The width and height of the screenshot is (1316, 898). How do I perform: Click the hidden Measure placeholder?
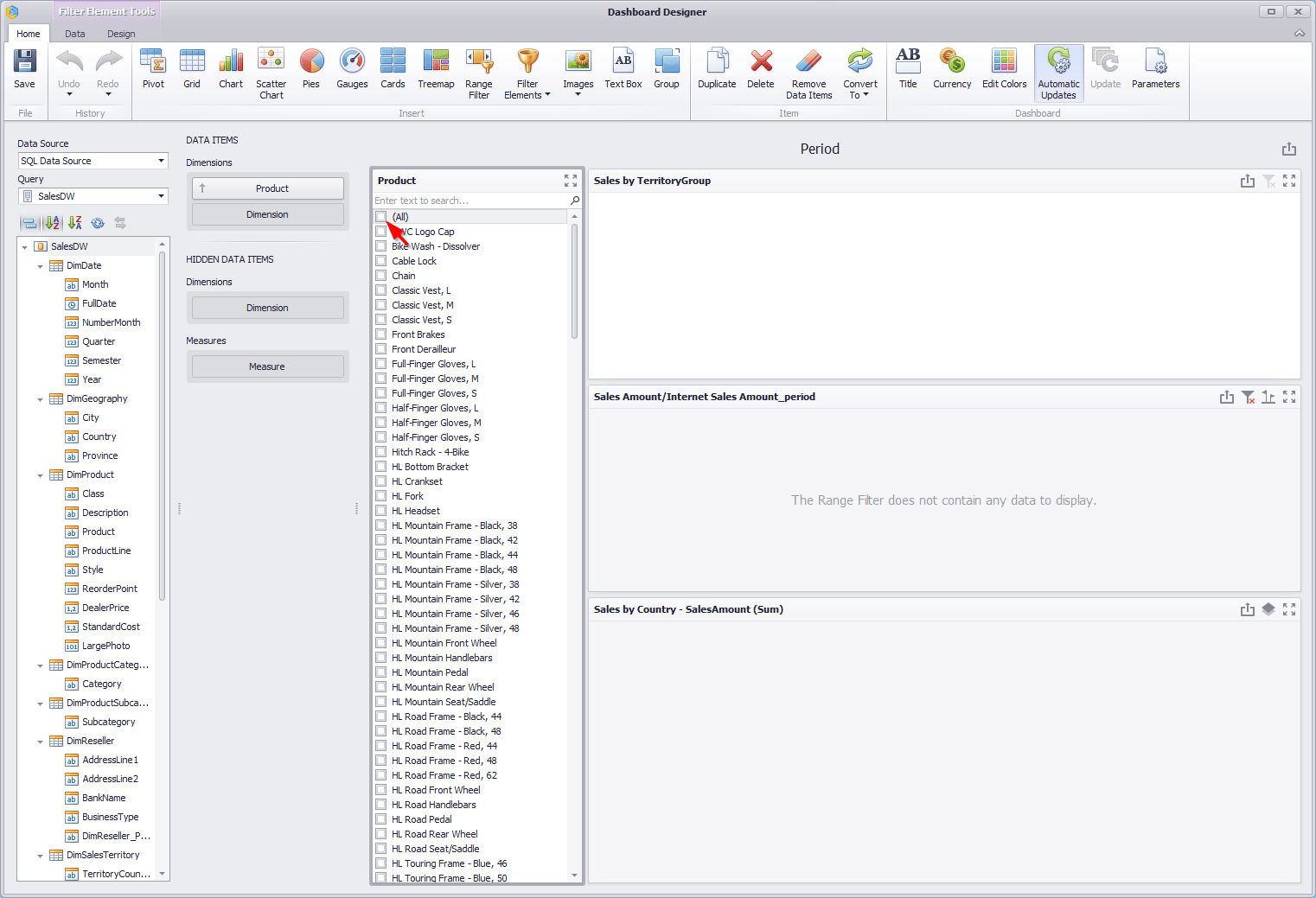[268, 366]
